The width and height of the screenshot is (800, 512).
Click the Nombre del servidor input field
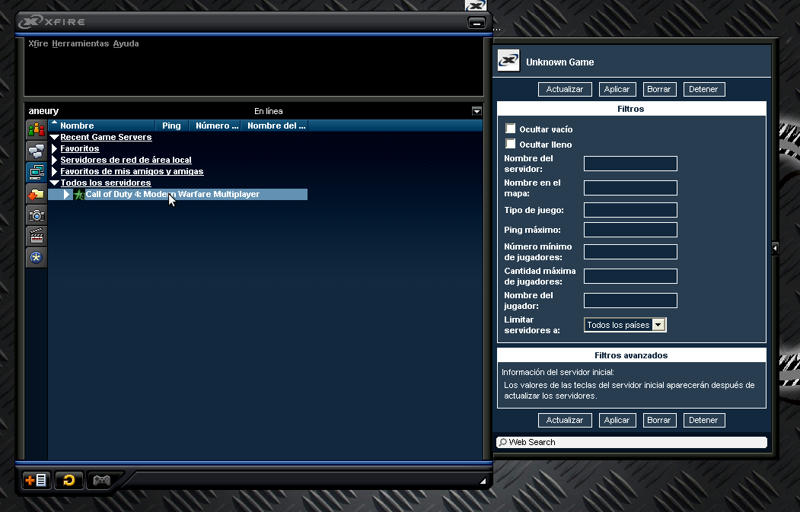pyautogui.click(x=631, y=164)
